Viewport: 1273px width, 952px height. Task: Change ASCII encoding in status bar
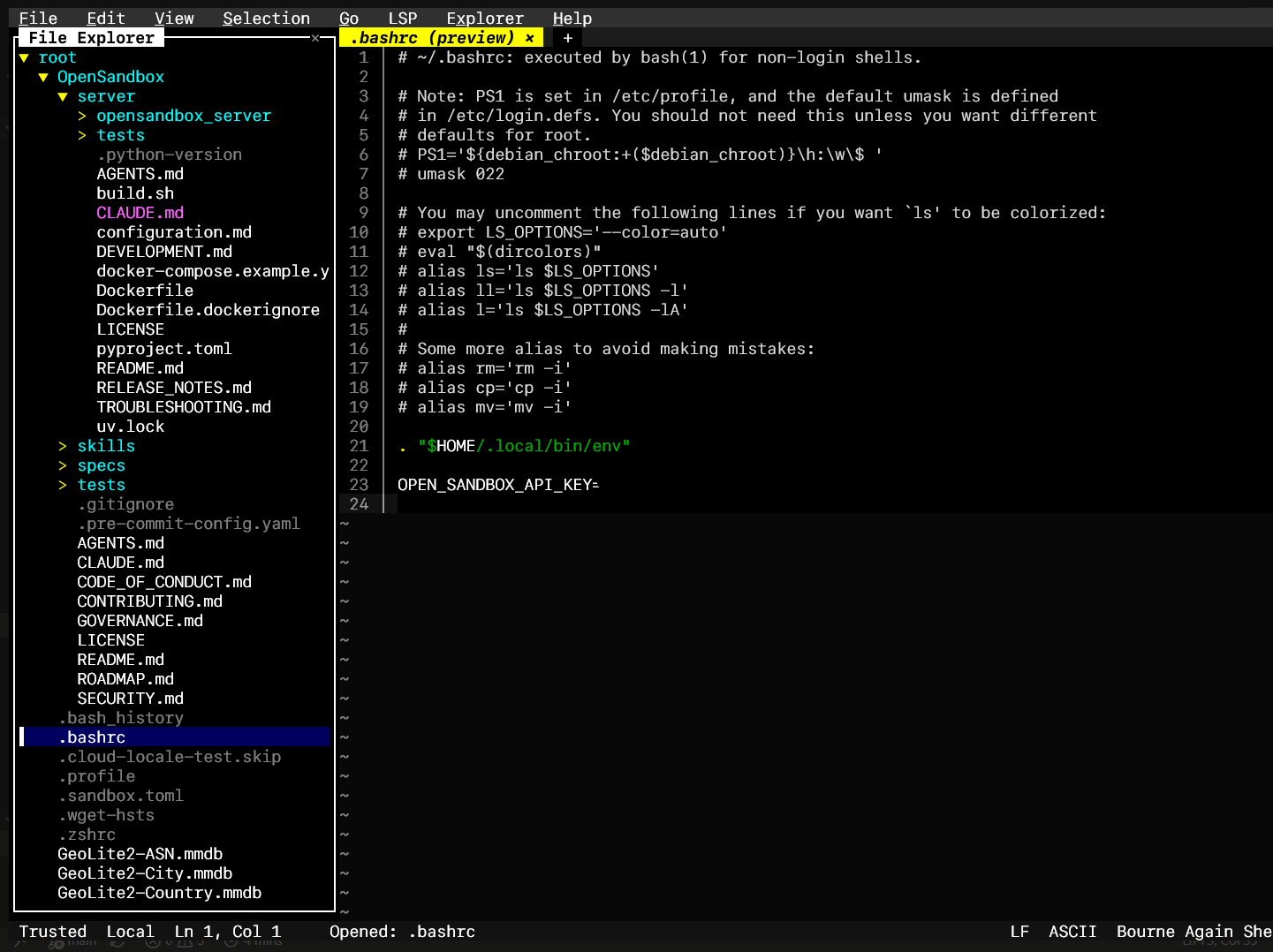coord(1072,932)
